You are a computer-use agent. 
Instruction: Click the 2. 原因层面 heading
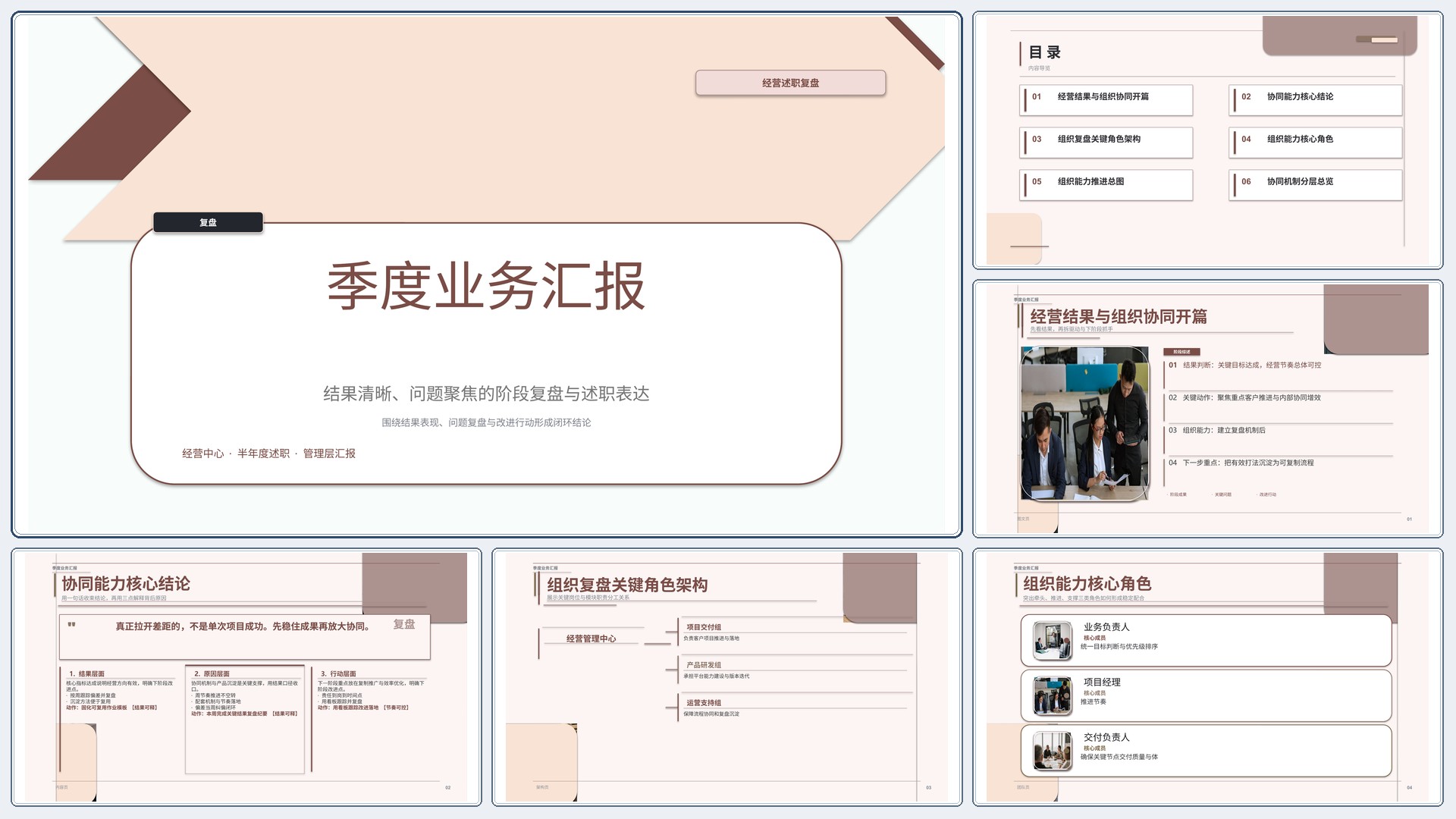coord(212,673)
